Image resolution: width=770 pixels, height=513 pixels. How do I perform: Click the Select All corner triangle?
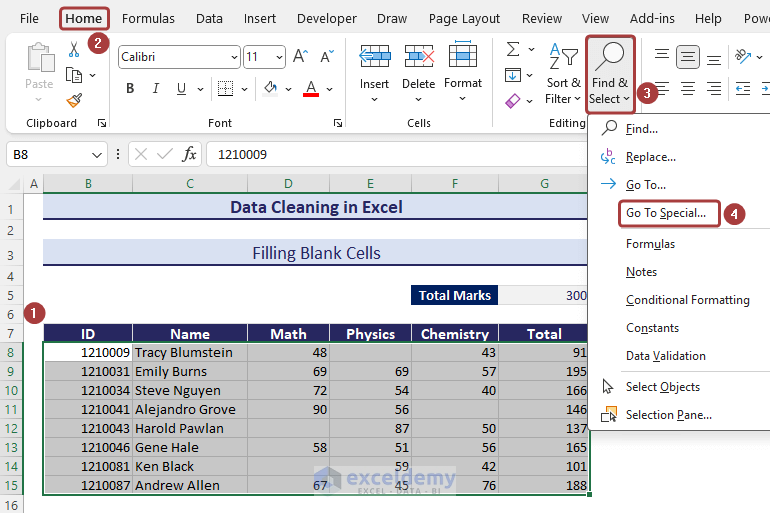[x=15, y=184]
